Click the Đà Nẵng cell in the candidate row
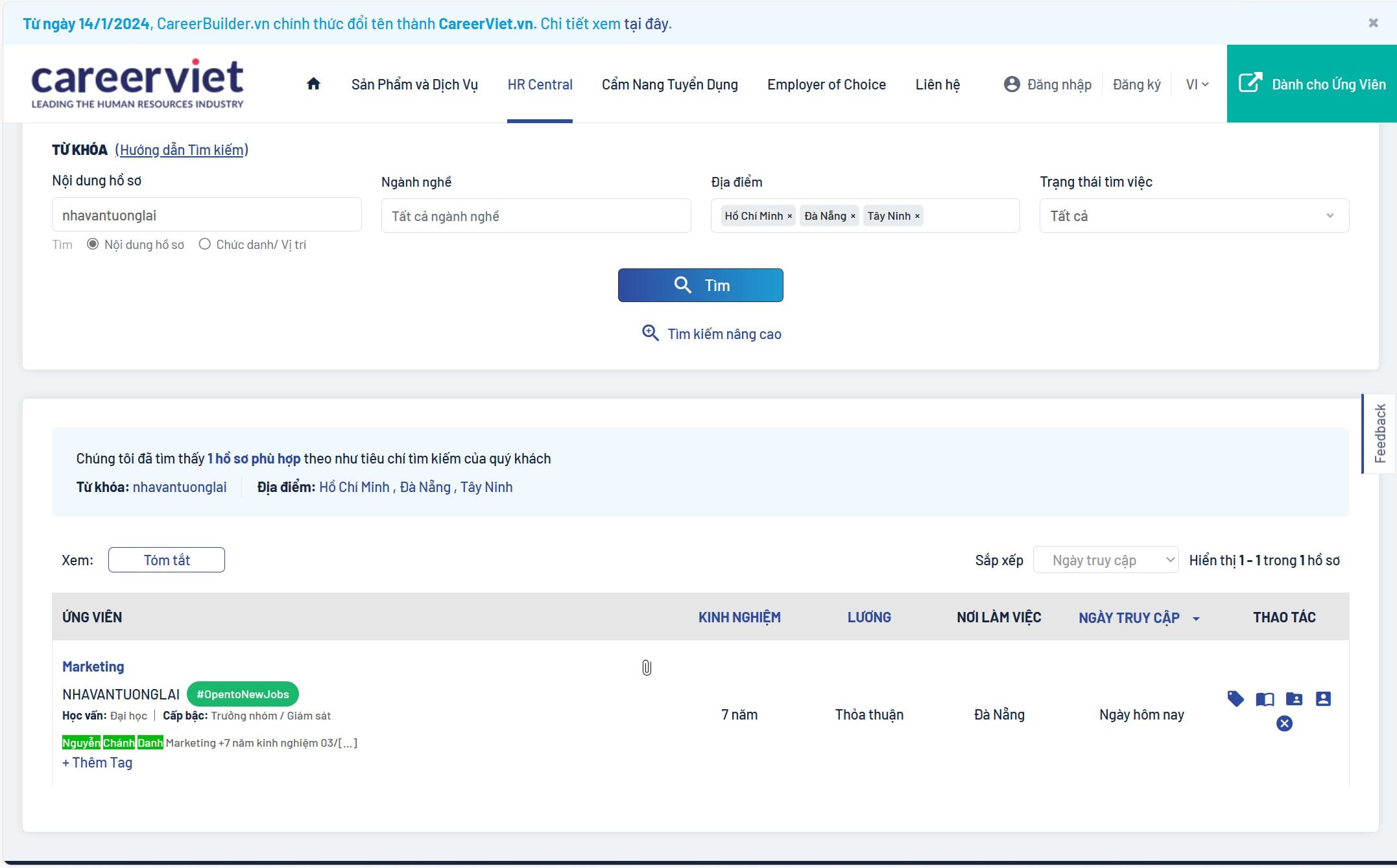 click(x=999, y=714)
